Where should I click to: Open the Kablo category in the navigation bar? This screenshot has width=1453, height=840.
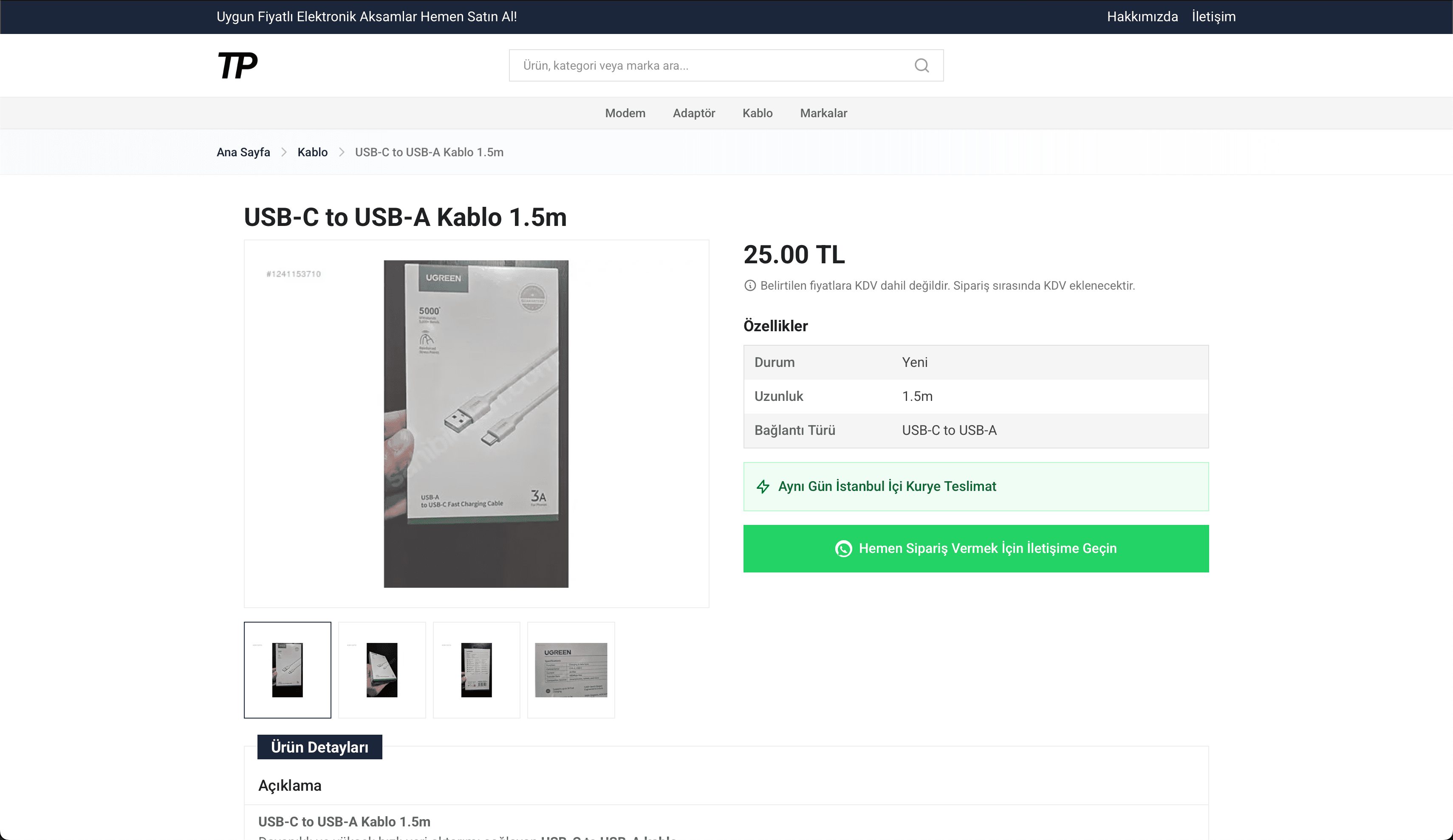(757, 113)
